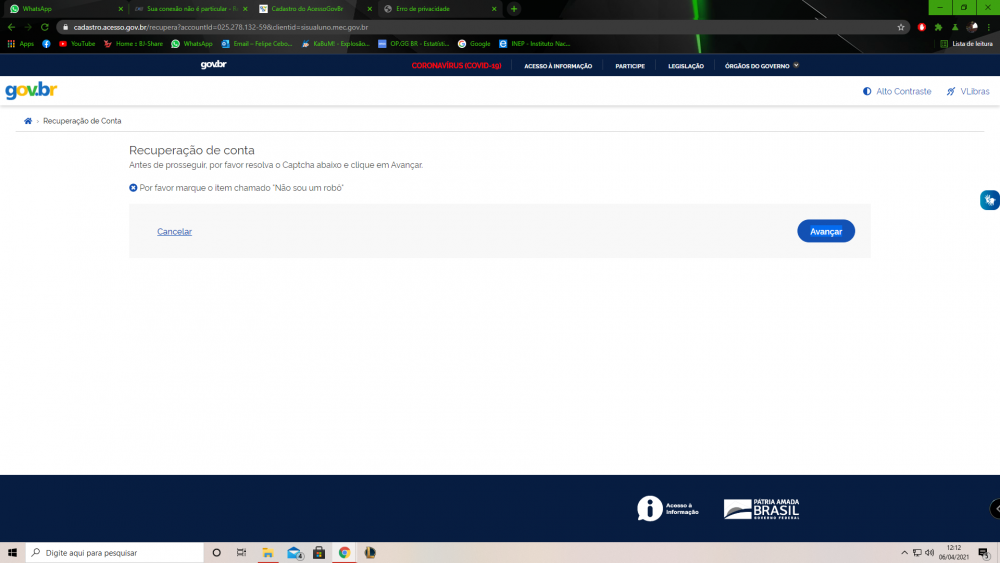Open Task View on the taskbar
Image resolution: width=1000 pixels, height=563 pixels.
[x=241, y=552]
